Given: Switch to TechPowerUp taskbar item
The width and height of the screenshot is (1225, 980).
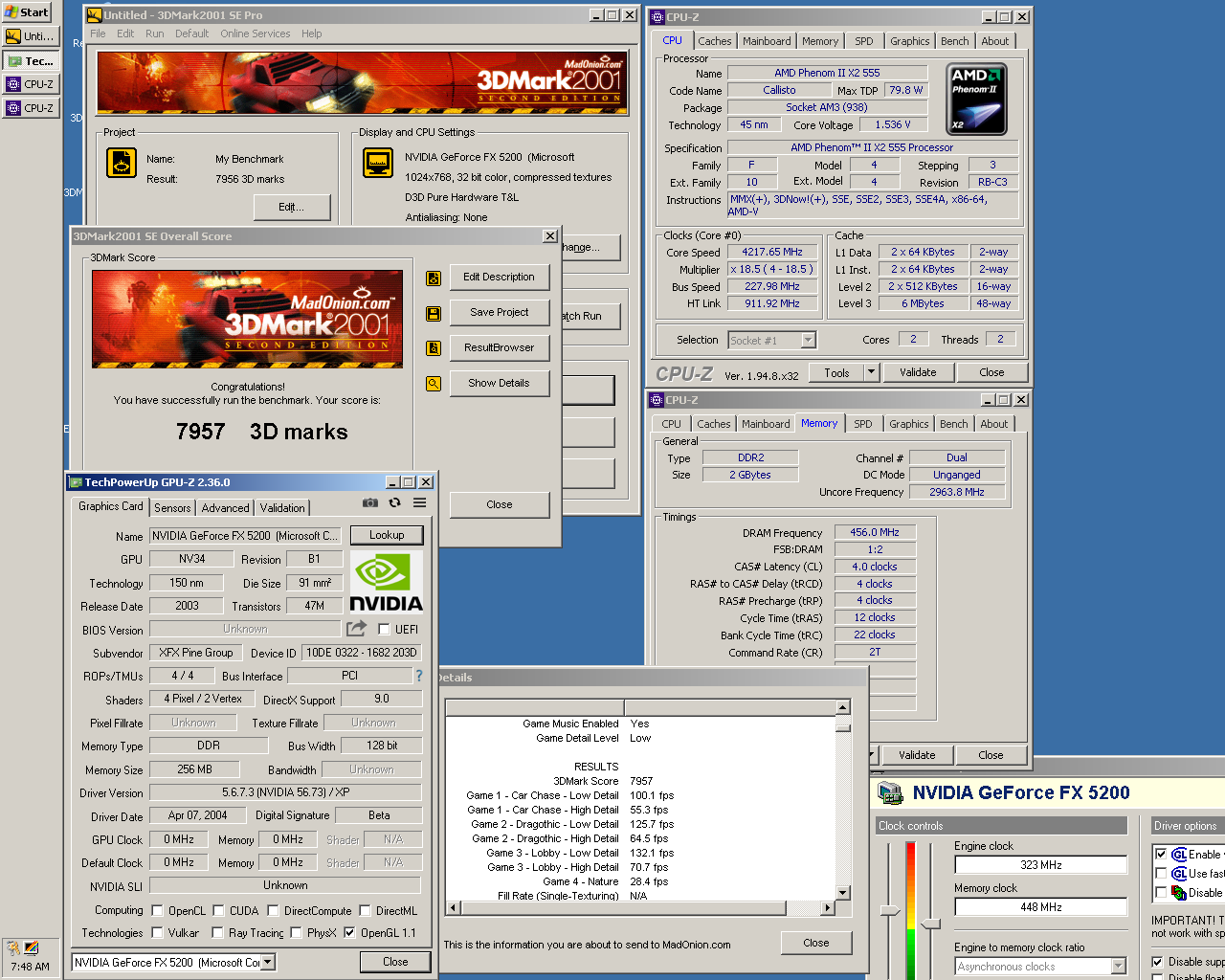Looking at the screenshot, I should click(31, 60).
